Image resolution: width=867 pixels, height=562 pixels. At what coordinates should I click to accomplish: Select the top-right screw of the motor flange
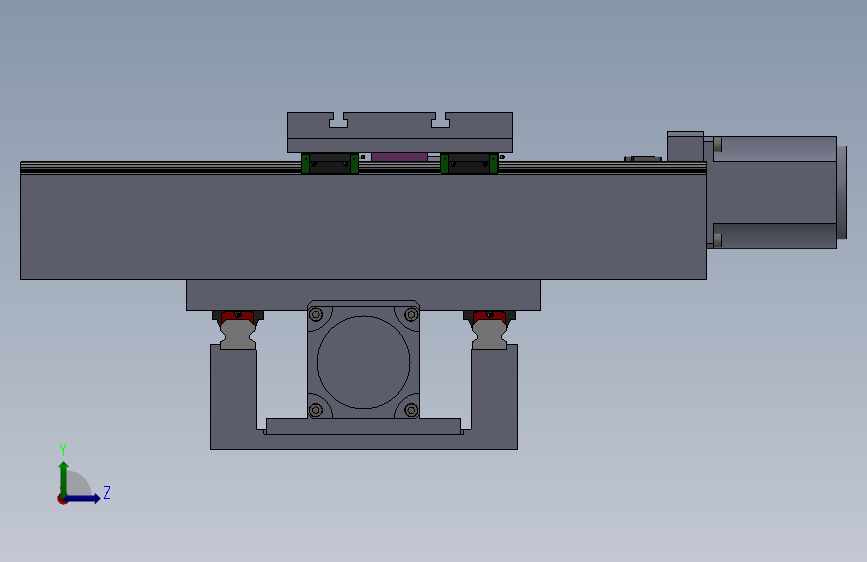click(x=411, y=315)
